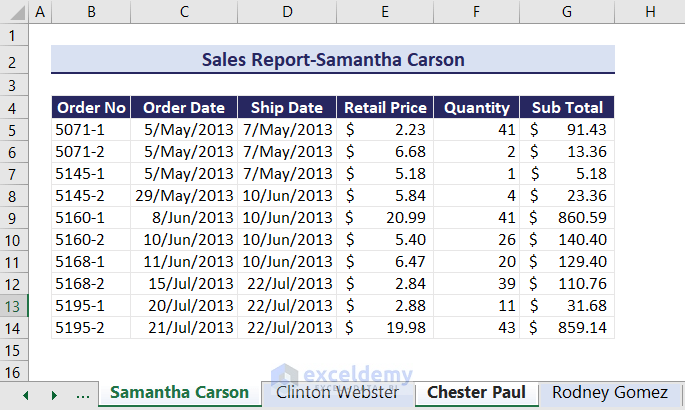Click the order date cell 29/May/2013
This screenshot has height=410, width=685.
pos(184,195)
